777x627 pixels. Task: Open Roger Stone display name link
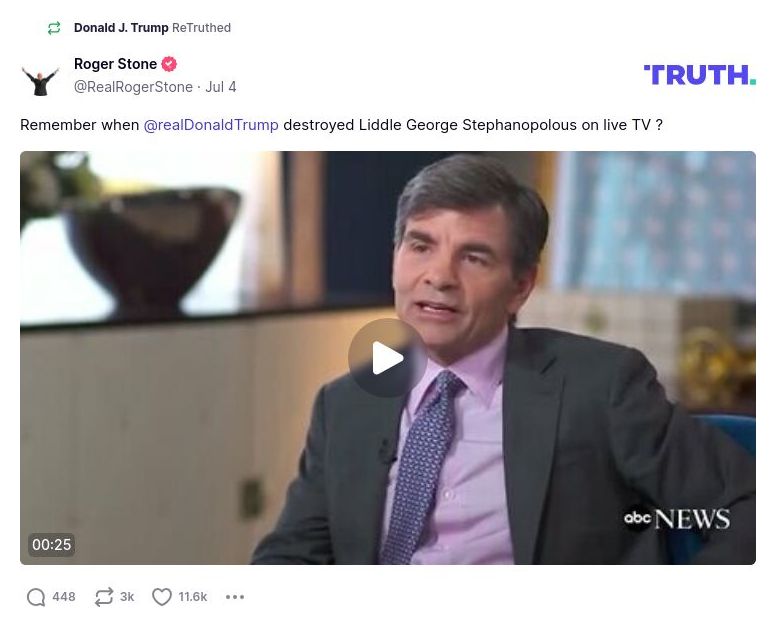115,64
